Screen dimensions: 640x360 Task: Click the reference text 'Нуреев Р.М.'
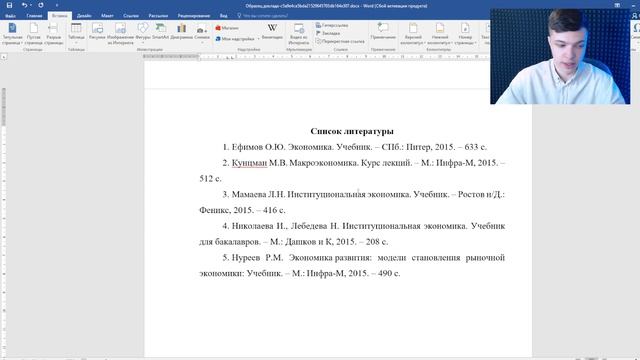[x=257, y=258]
